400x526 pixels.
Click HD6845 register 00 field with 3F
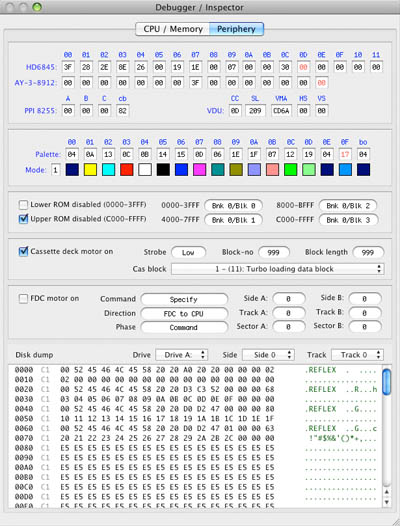pyautogui.click(x=68, y=67)
